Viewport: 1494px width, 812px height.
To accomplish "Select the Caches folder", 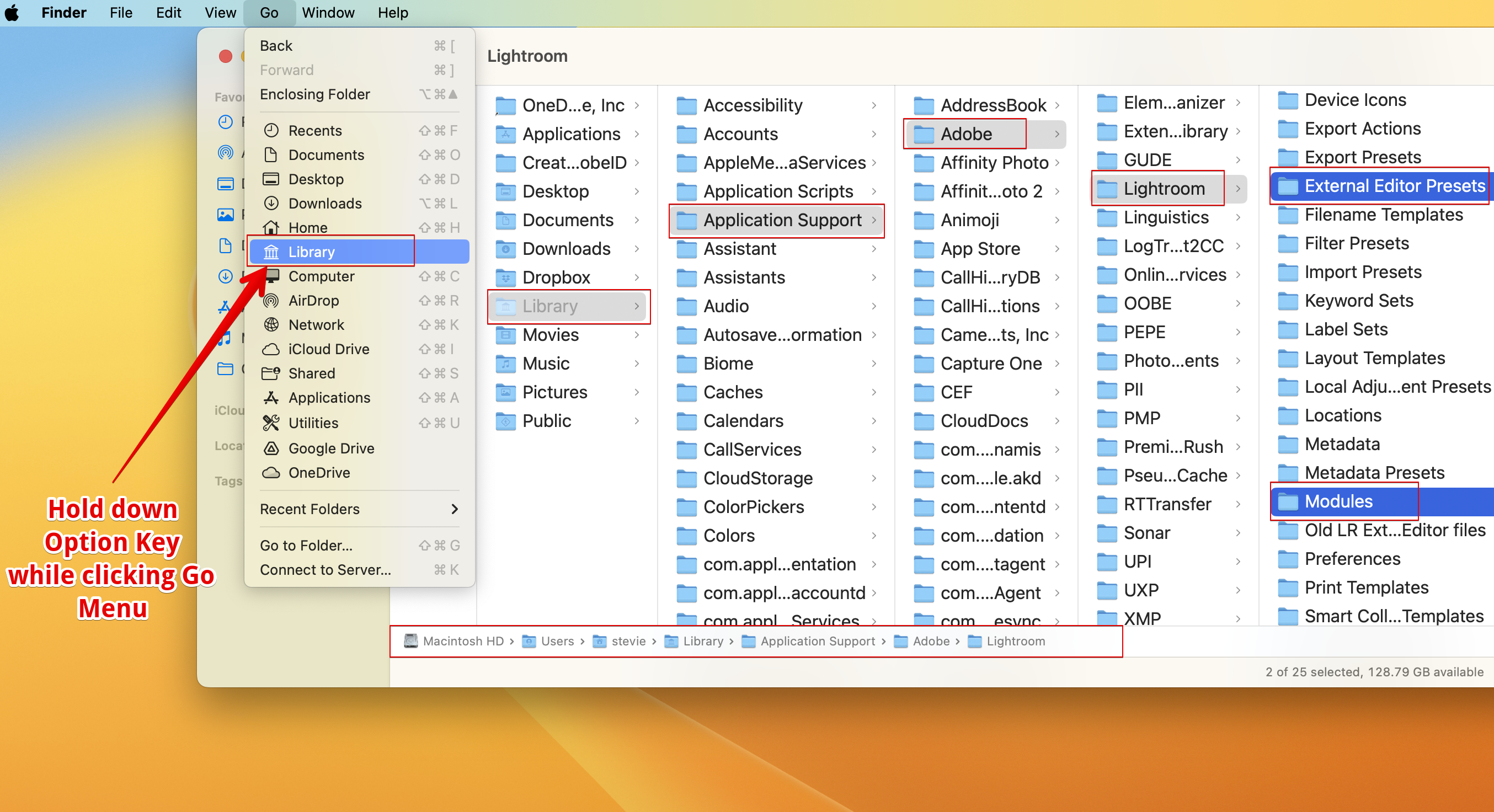I will (x=776, y=392).
